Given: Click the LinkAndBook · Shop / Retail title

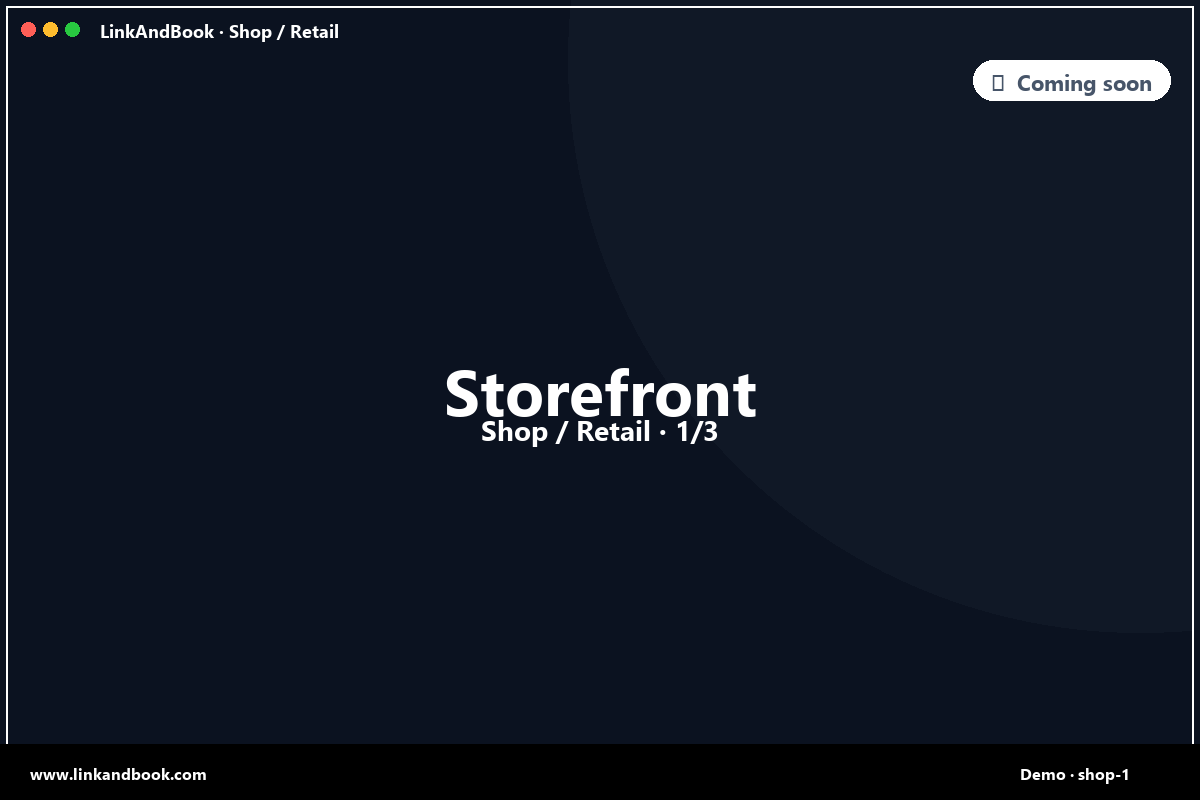Looking at the screenshot, I should [x=219, y=32].
